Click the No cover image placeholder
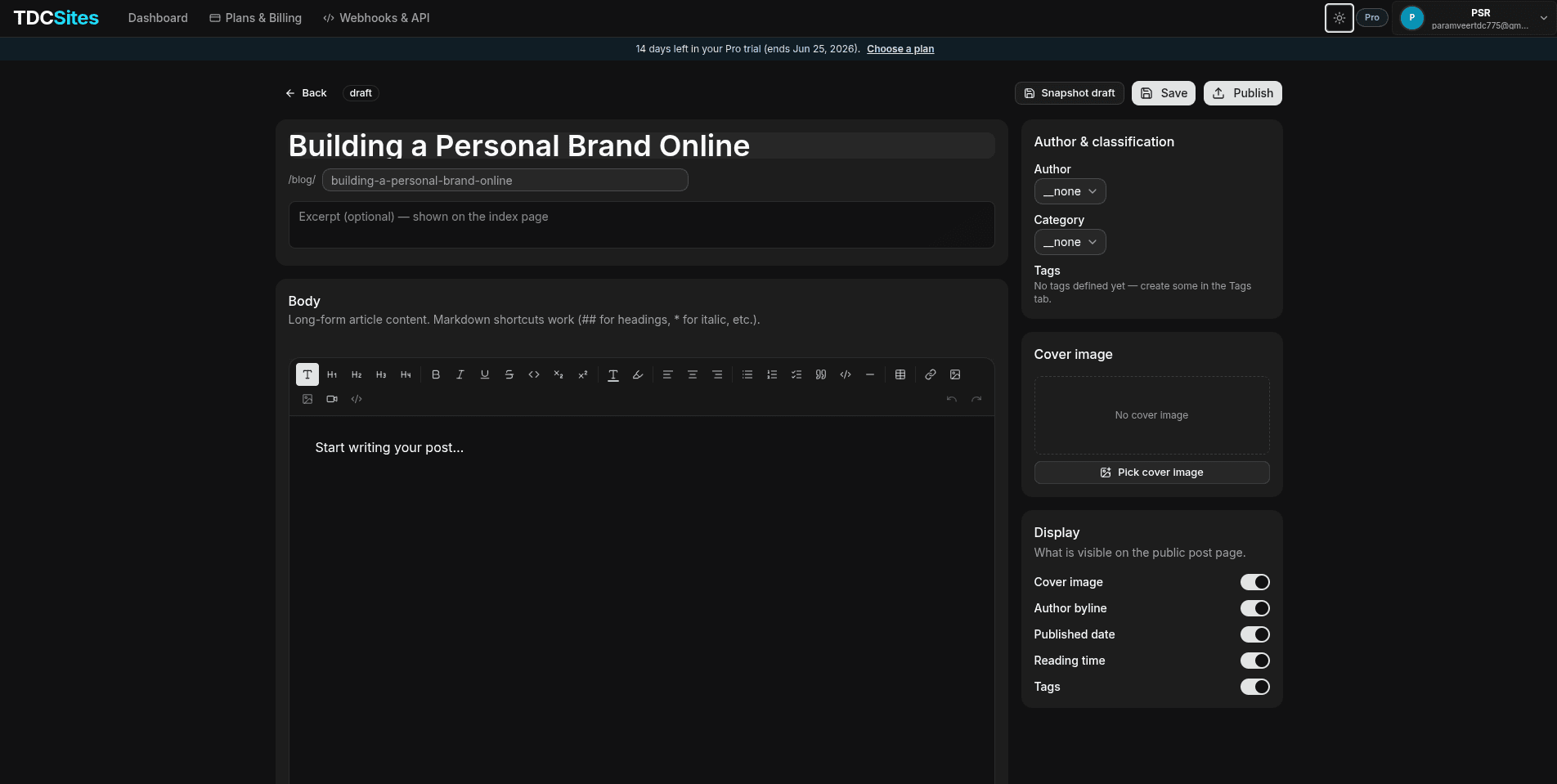This screenshot has height=784, width=1557. [1151, 415]
